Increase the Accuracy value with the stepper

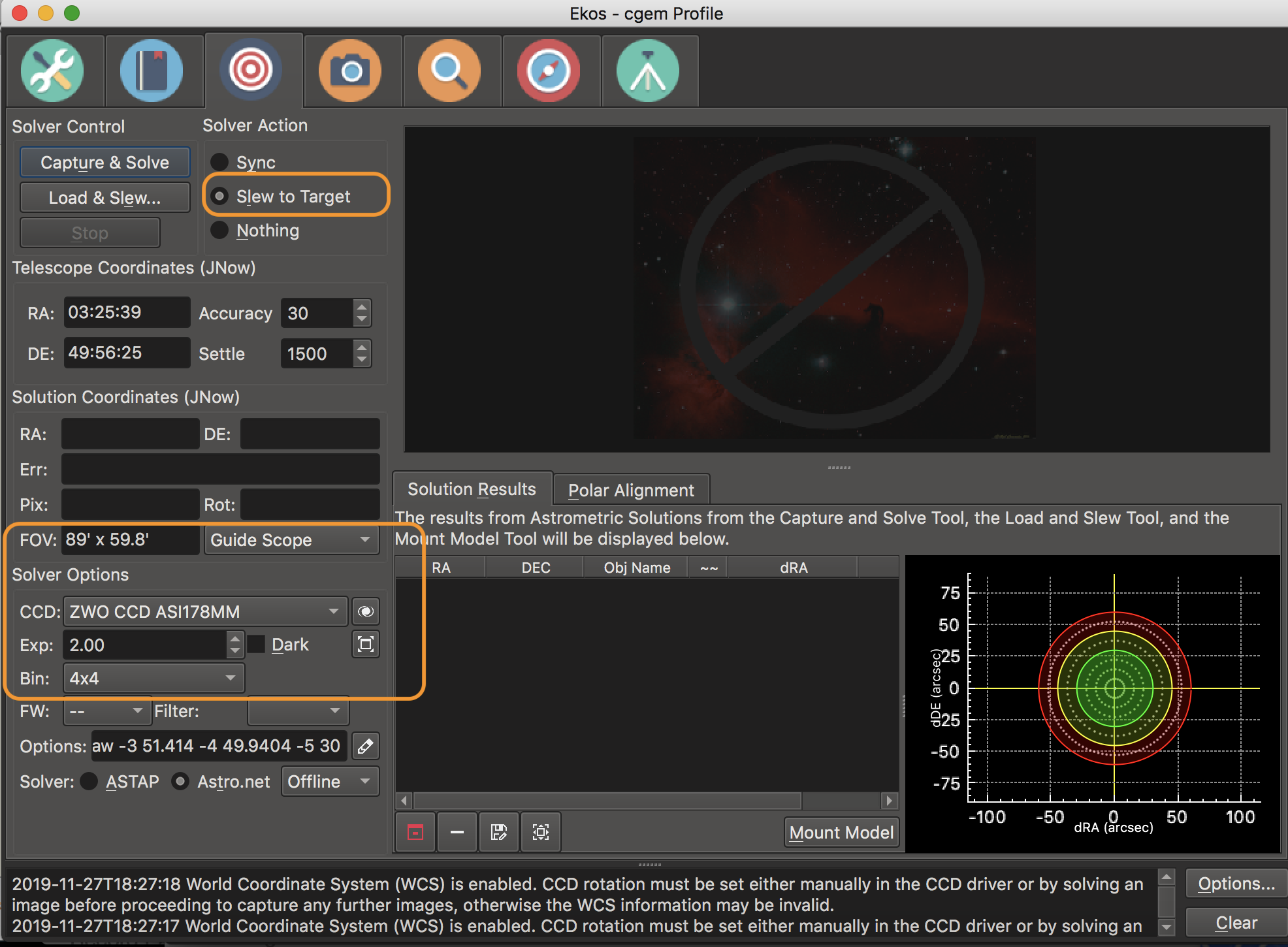pos(362,307)
